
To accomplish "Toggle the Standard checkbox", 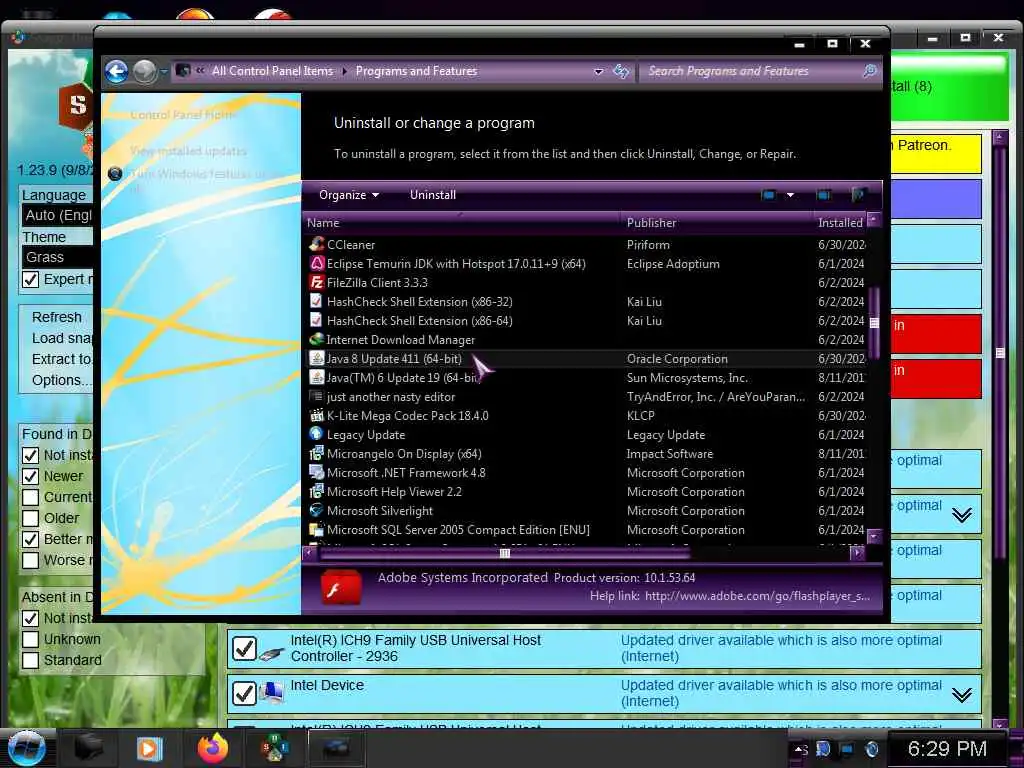I will coord(31,660).
